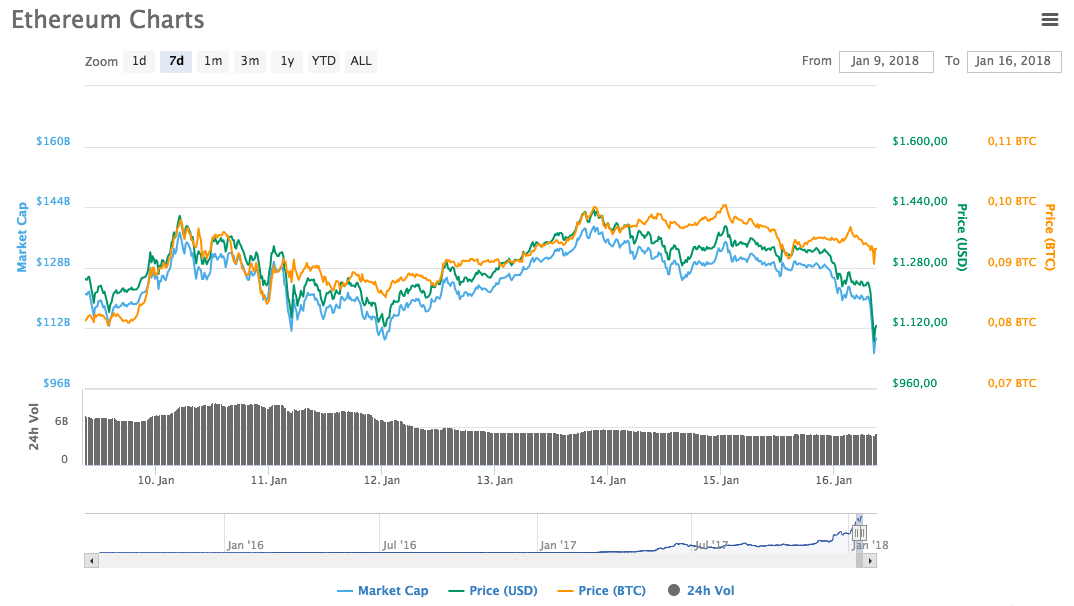1074x606 pixels.
Task: Click the 11. Jan axis label
Action: click(268, 480)
